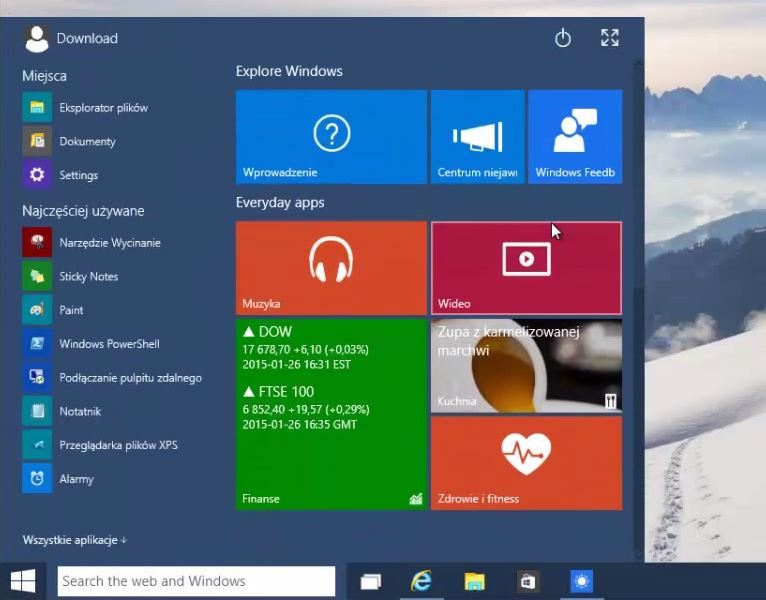Open the Power options button
This screenshot has width=766, height=600.
[x=563, y=38]
